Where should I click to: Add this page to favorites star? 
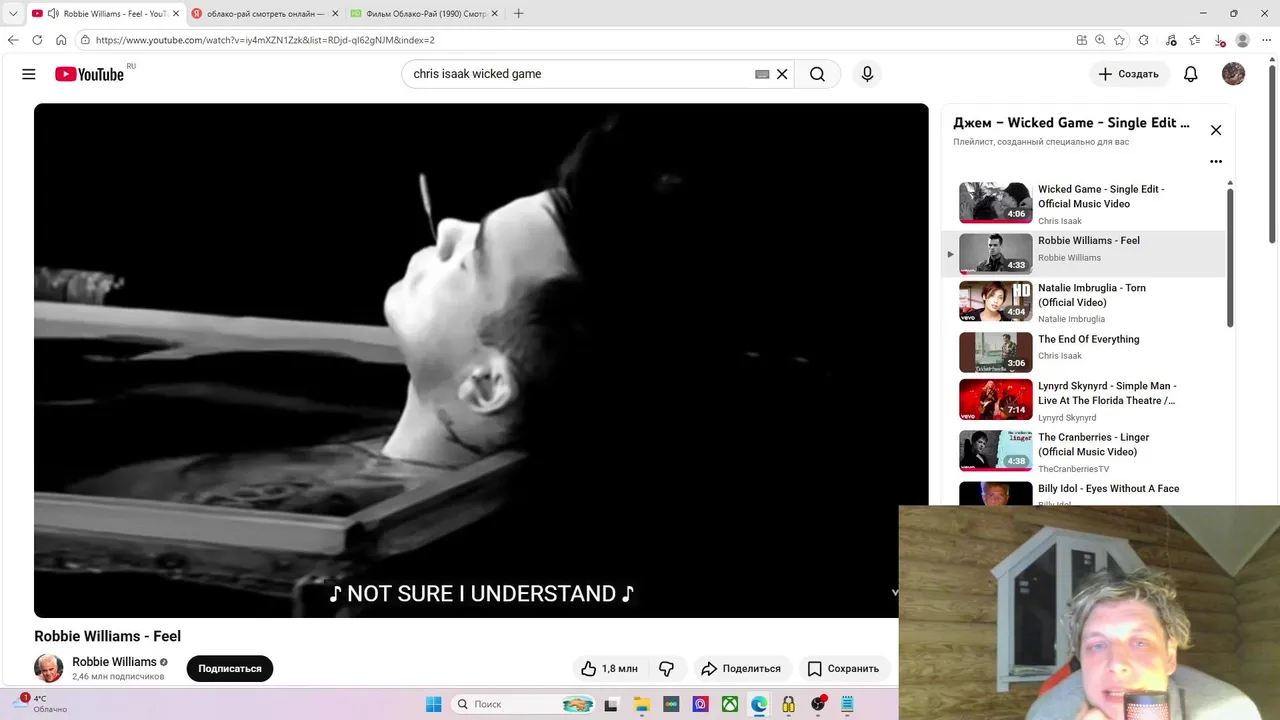[1119, 40]
